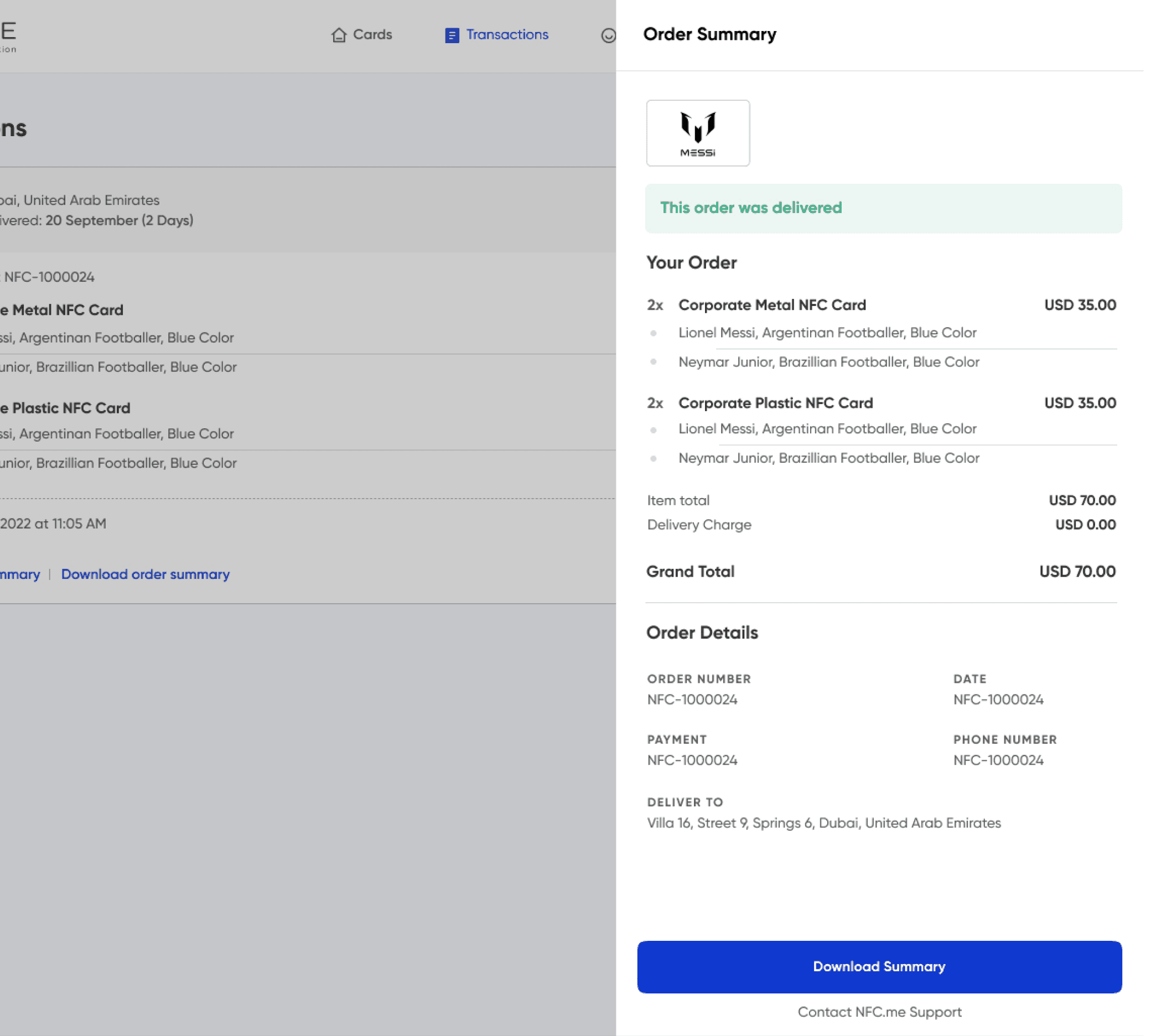Click the '2022 at 11:05 AM' timestamp
Viewport: 1151px width, 1036px height.
click(54, 524)
